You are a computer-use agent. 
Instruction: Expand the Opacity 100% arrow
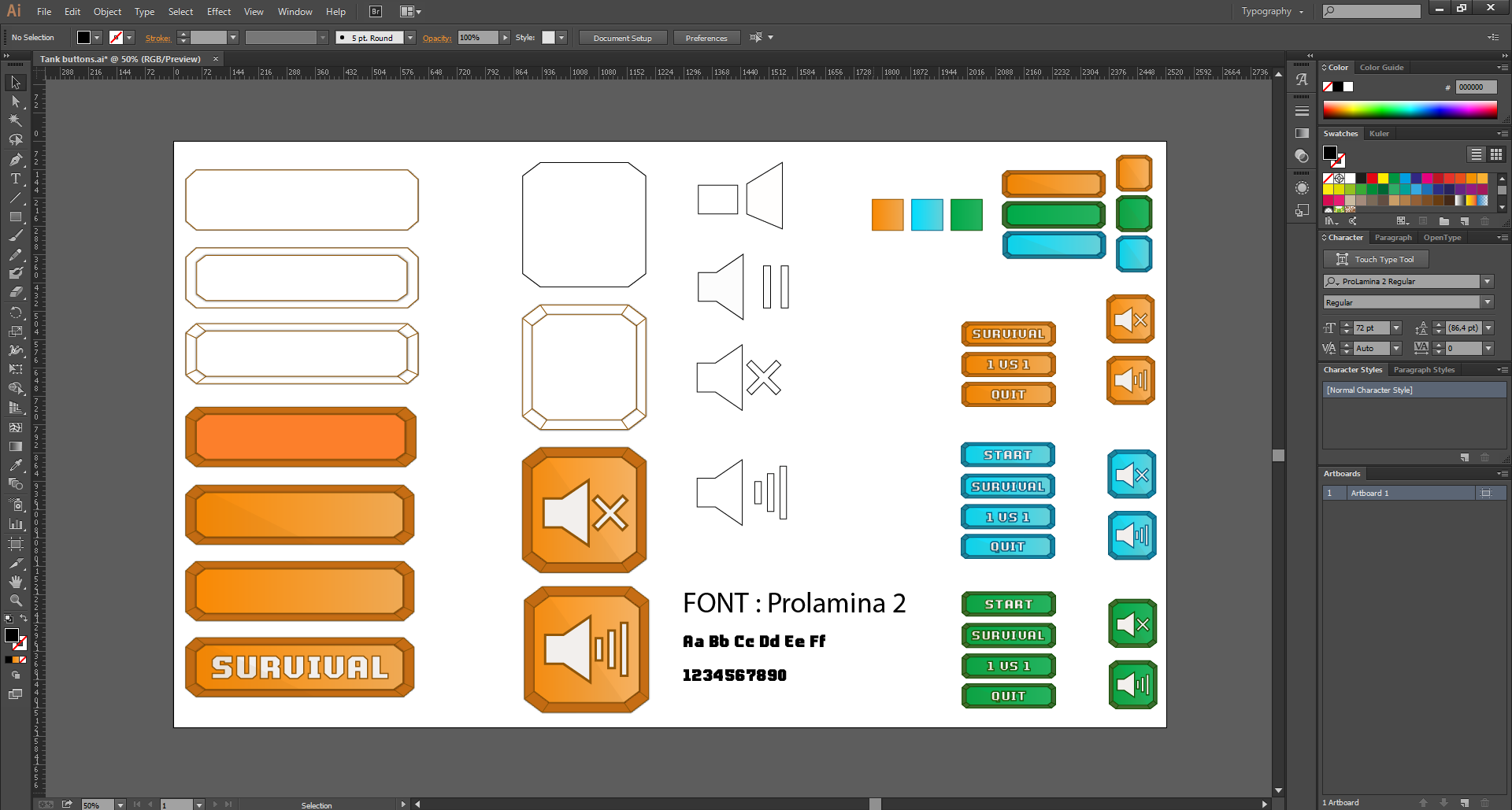[506, 38]
